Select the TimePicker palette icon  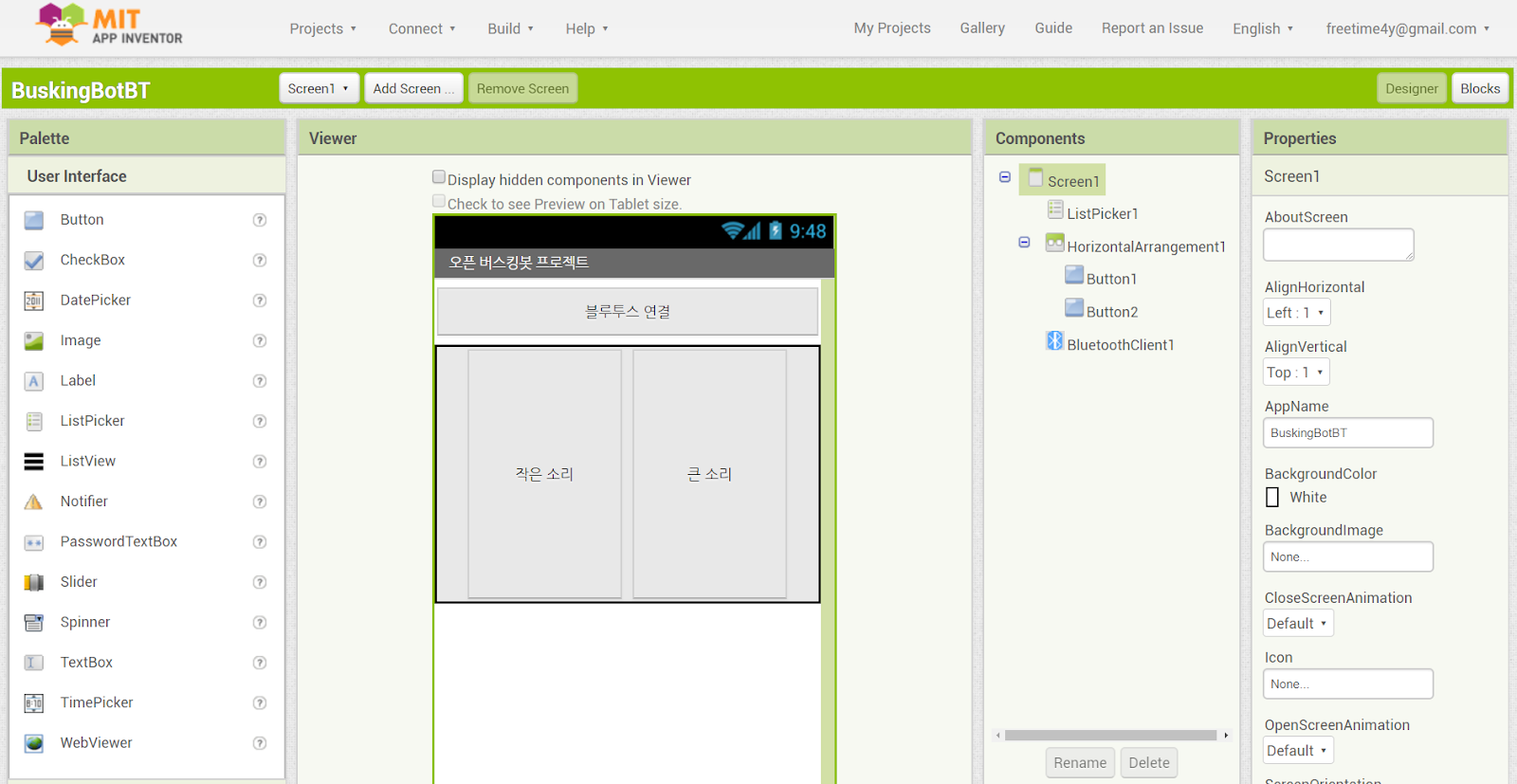coord(34,703)
